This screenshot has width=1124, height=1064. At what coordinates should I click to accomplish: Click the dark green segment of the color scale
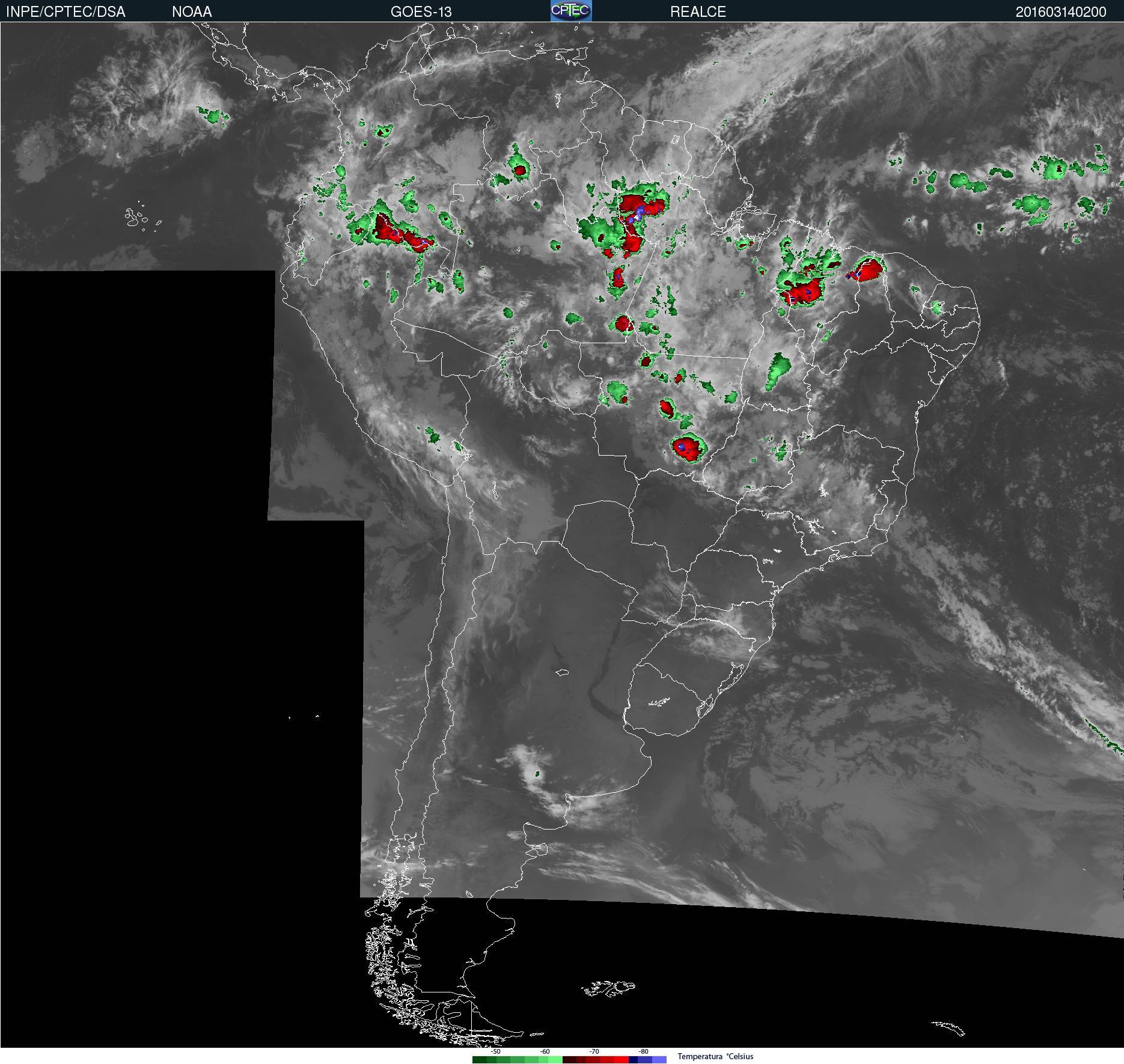click(x=480, y=1060)
